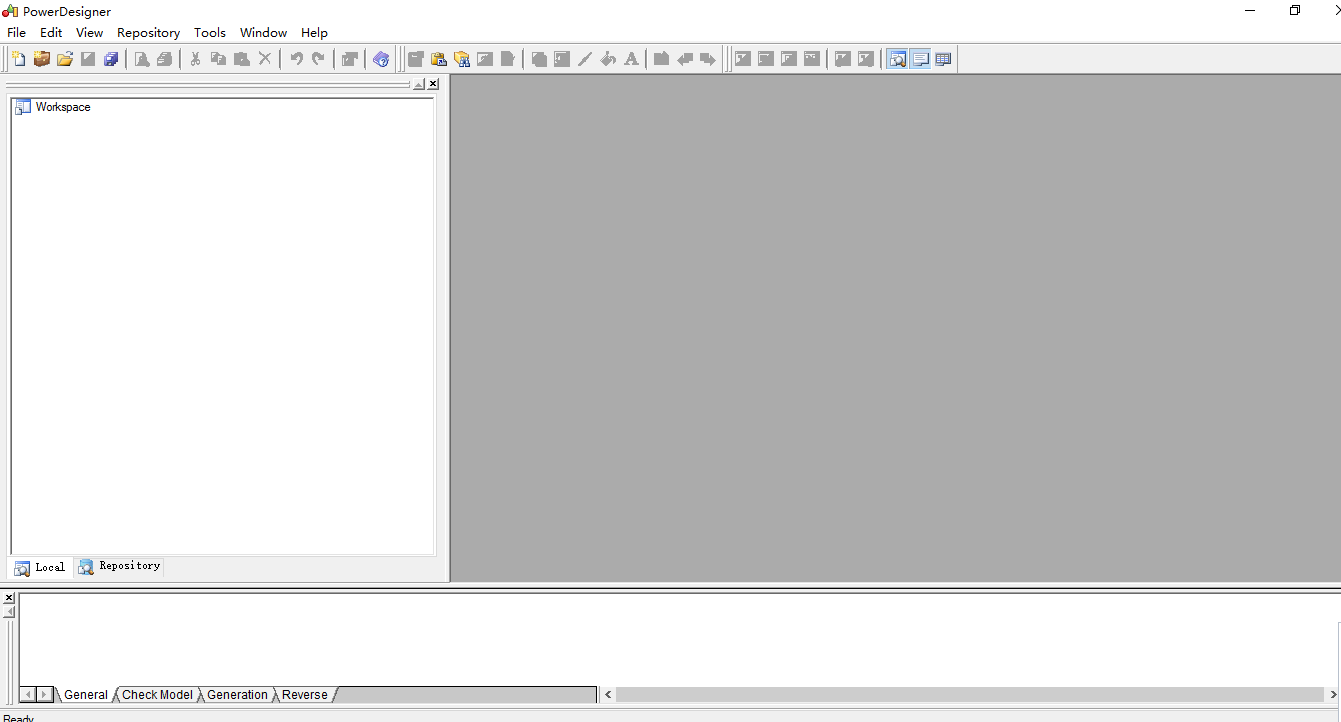Image resolution: width=1341 pixels, height=722 pixels.
Task: Click the output tabs scroll-left arrow
Action: [x=28, y=694]
